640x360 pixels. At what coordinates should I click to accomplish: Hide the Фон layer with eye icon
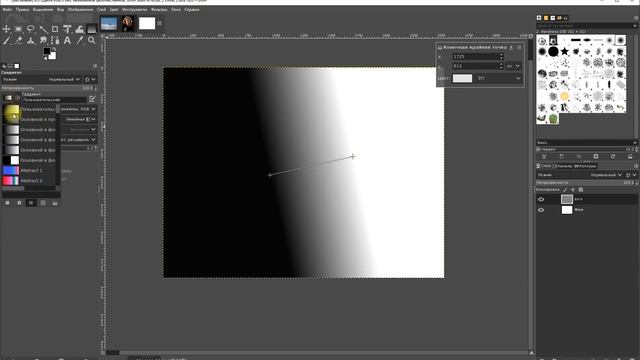click(541, 210)
